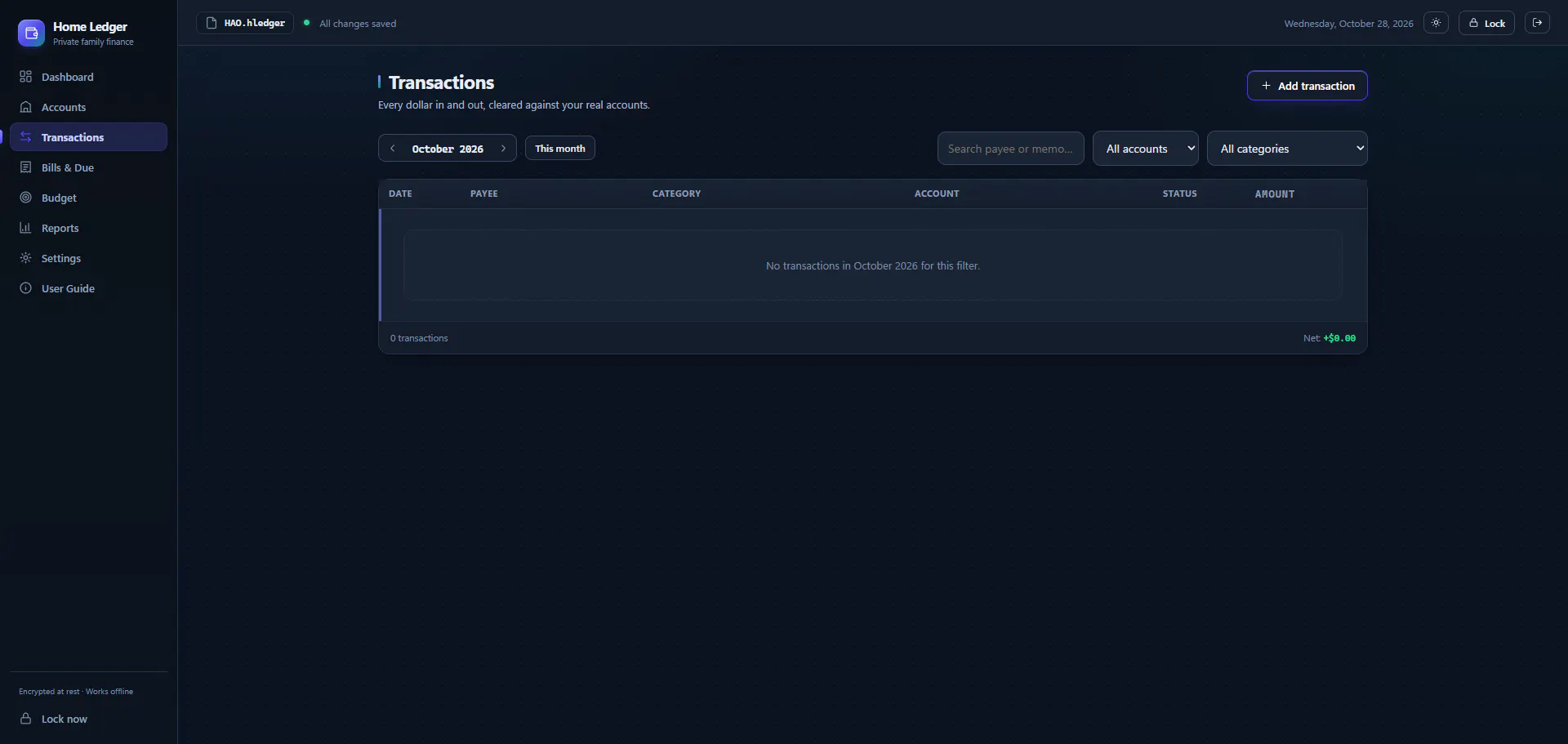Click the file icon next to HAO.hledger
This screenshot has width=1568, height=744.
tap(212, 23)
